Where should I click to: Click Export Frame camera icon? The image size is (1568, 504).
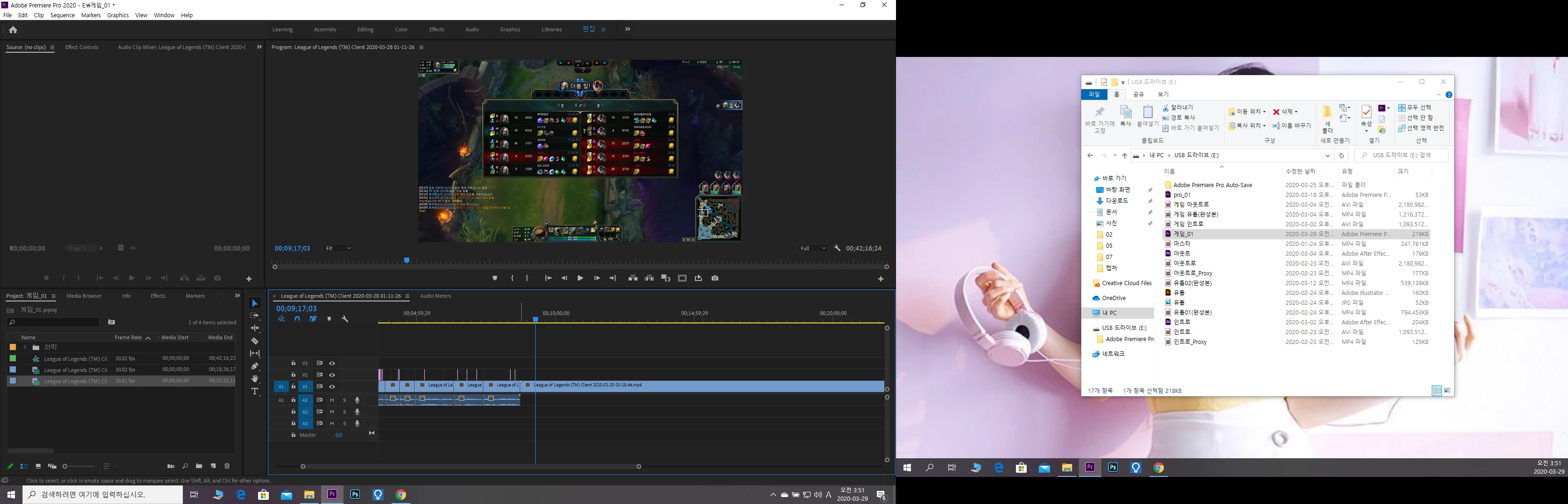point(714,278)
